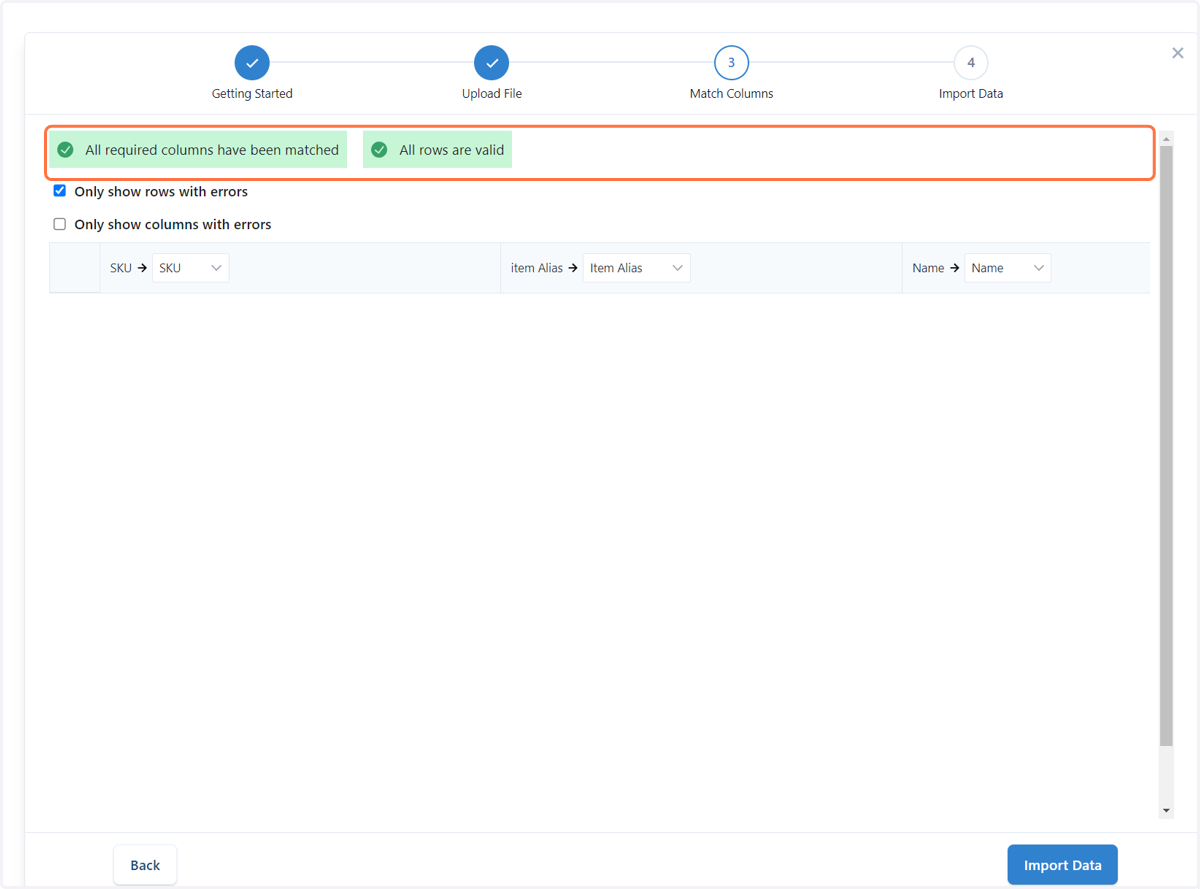Click the Getting Started step label
The width and height of the screenshot is (1200, 889).
[252, 94]
